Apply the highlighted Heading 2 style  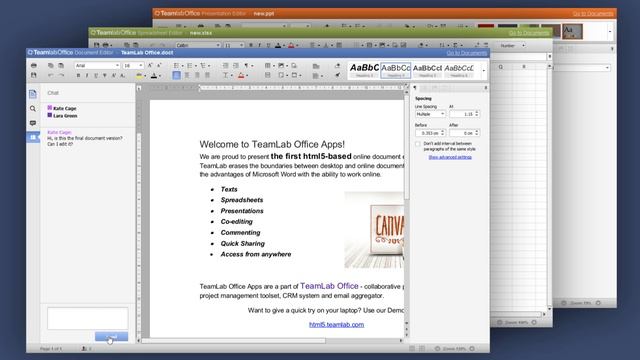click(396, 70)
